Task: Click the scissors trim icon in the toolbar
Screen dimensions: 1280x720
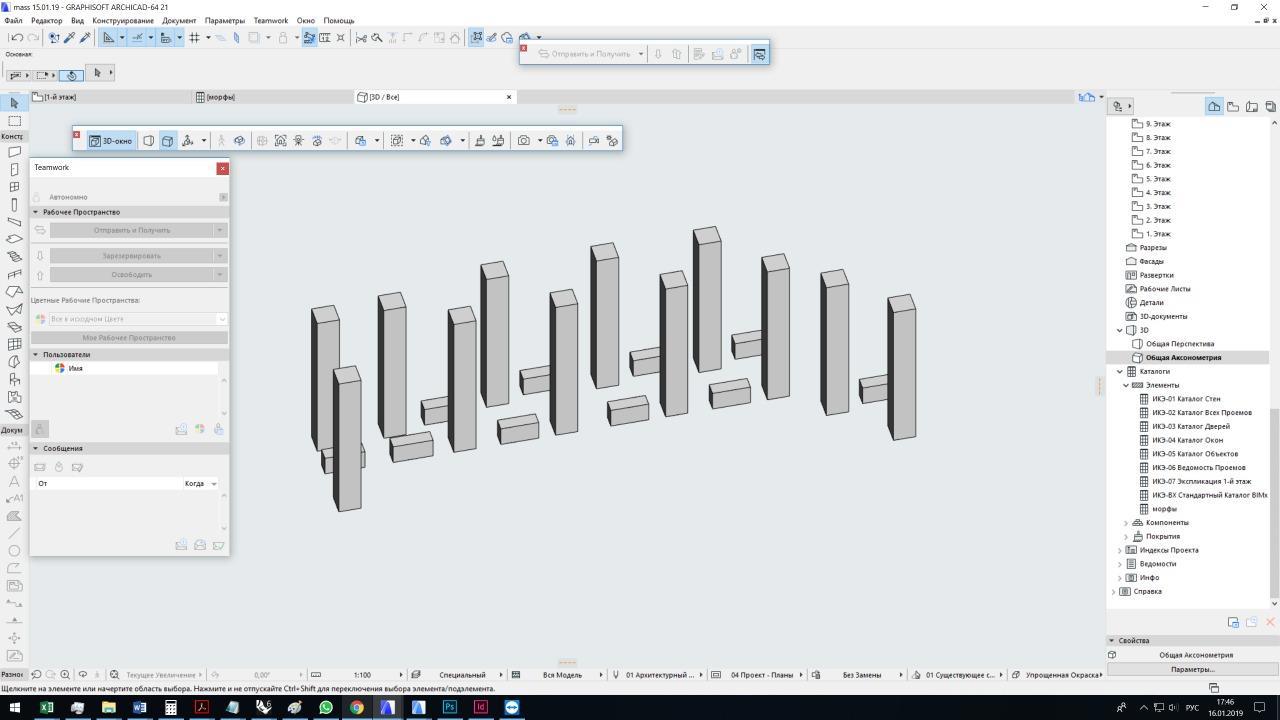Action: tap(361, 38)
